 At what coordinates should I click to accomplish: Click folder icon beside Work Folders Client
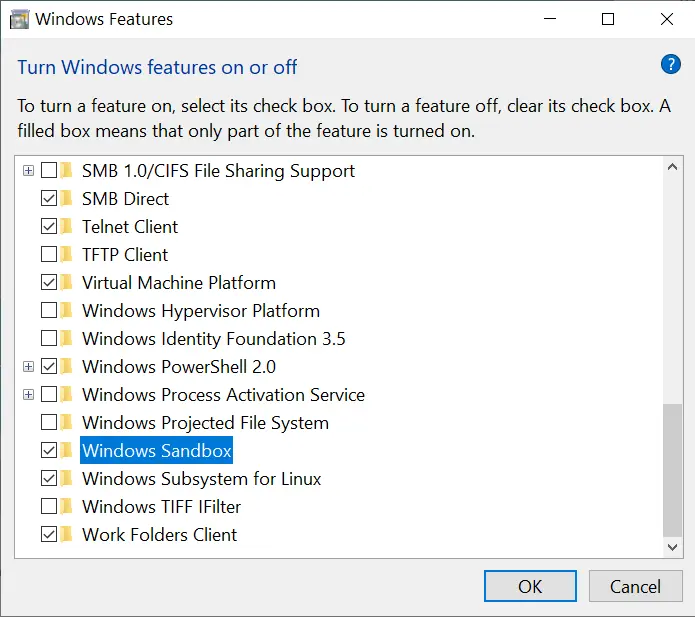coord(66,535)
